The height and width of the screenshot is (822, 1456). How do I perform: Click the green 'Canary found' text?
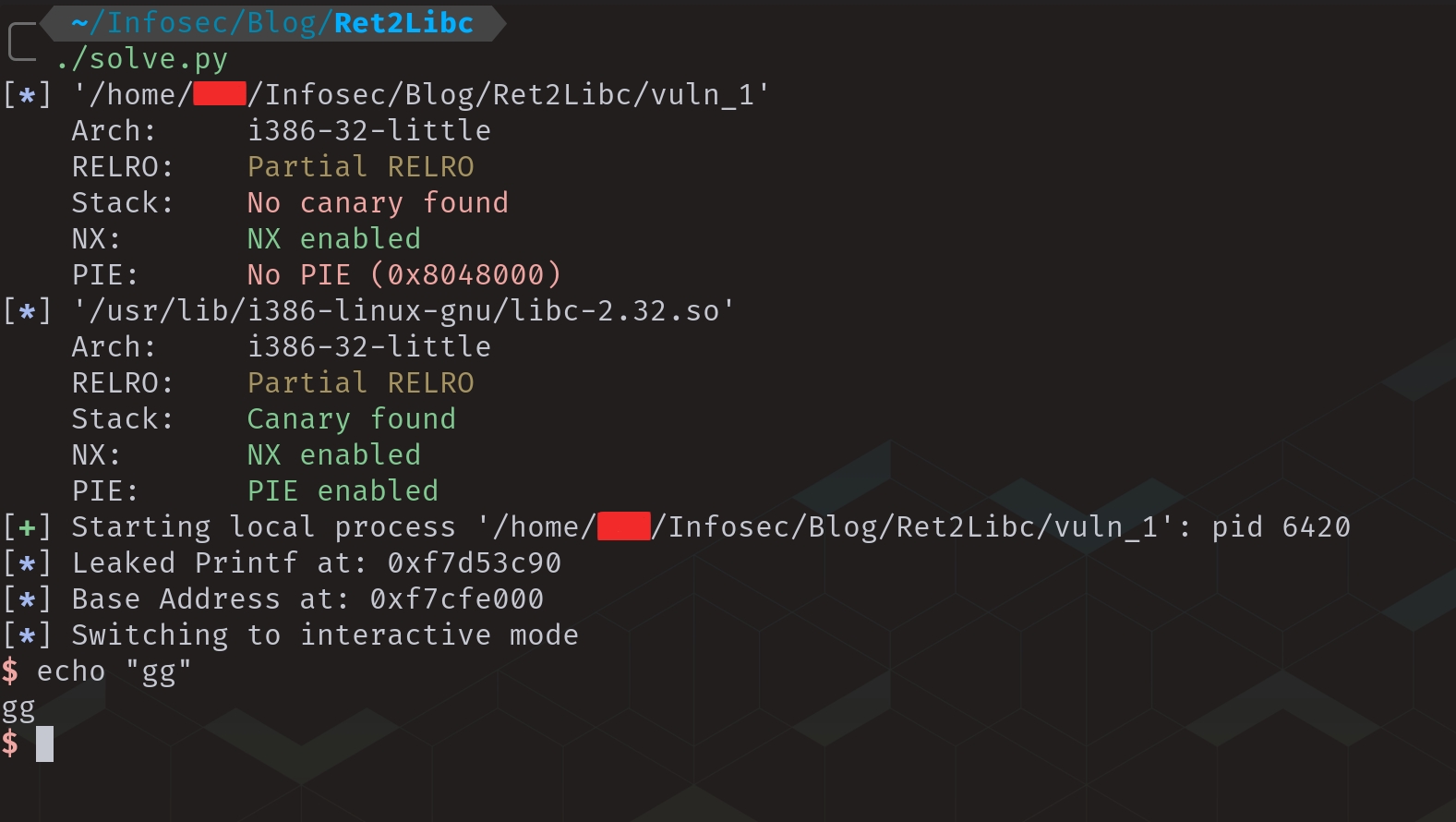(351, 419)
